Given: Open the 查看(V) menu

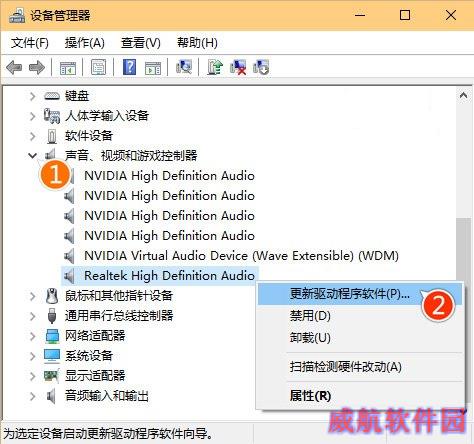Looking at the screenshot, I should [x=141, y=43].
